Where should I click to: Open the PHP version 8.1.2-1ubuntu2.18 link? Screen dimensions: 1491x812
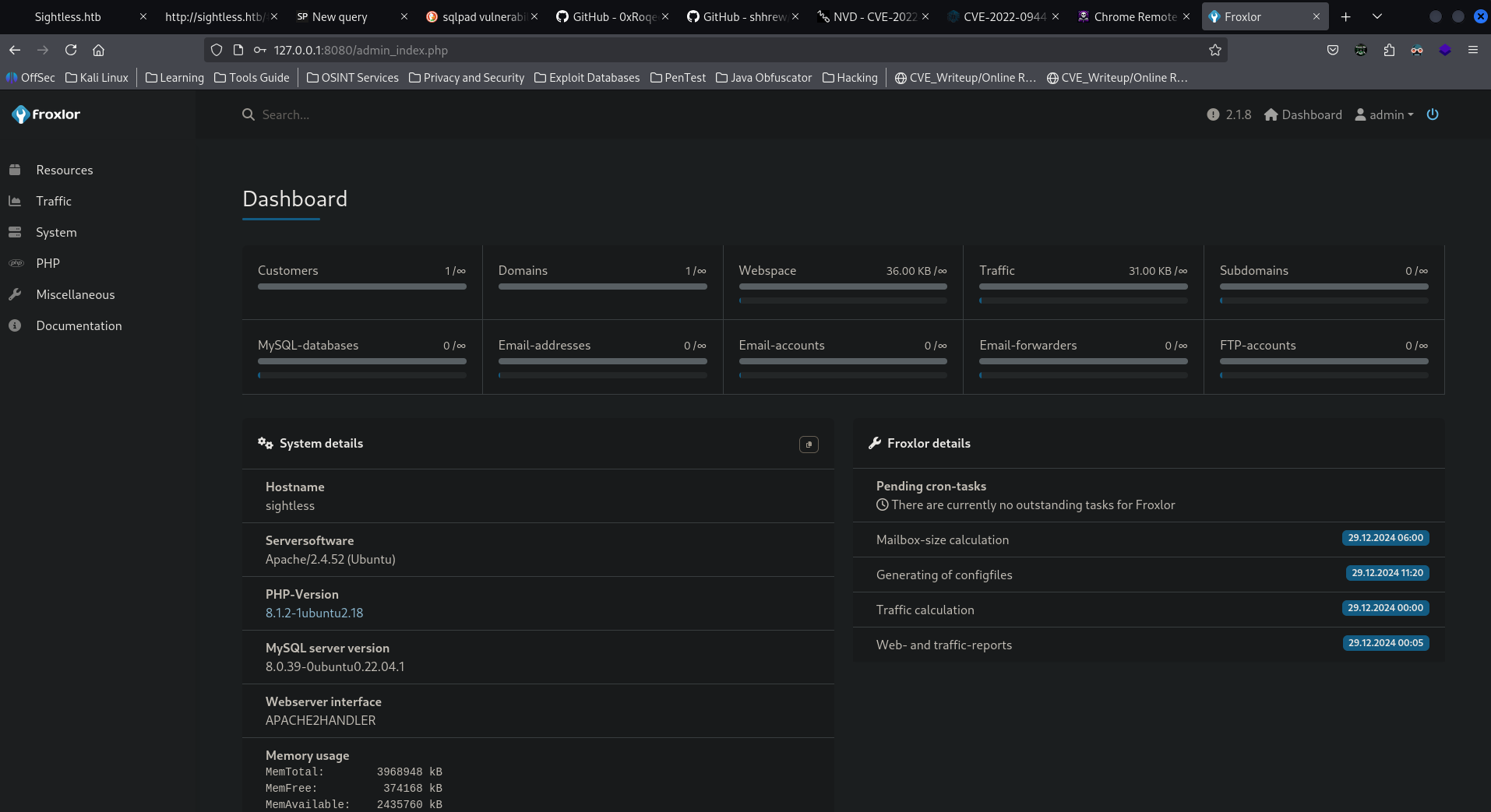(x=314, y=613)
